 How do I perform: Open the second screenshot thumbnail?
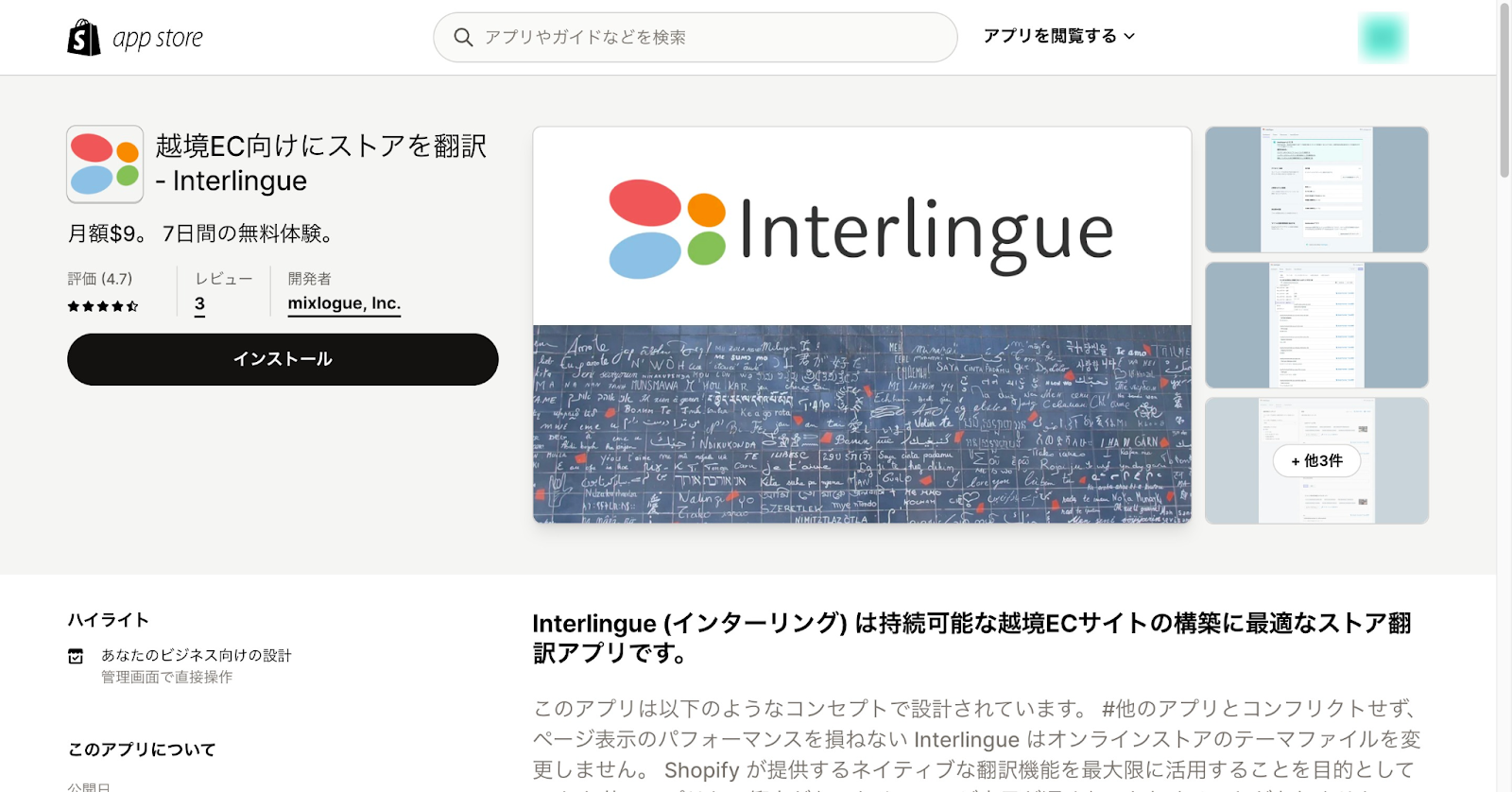coord(1316,325)
